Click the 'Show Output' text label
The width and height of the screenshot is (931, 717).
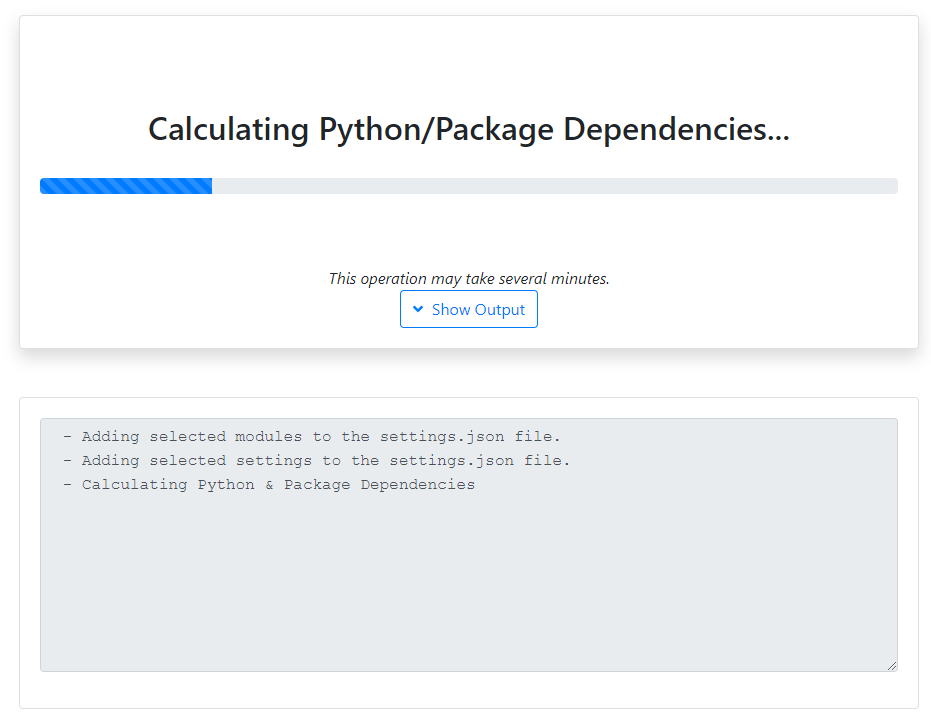[x=478, y=310]
